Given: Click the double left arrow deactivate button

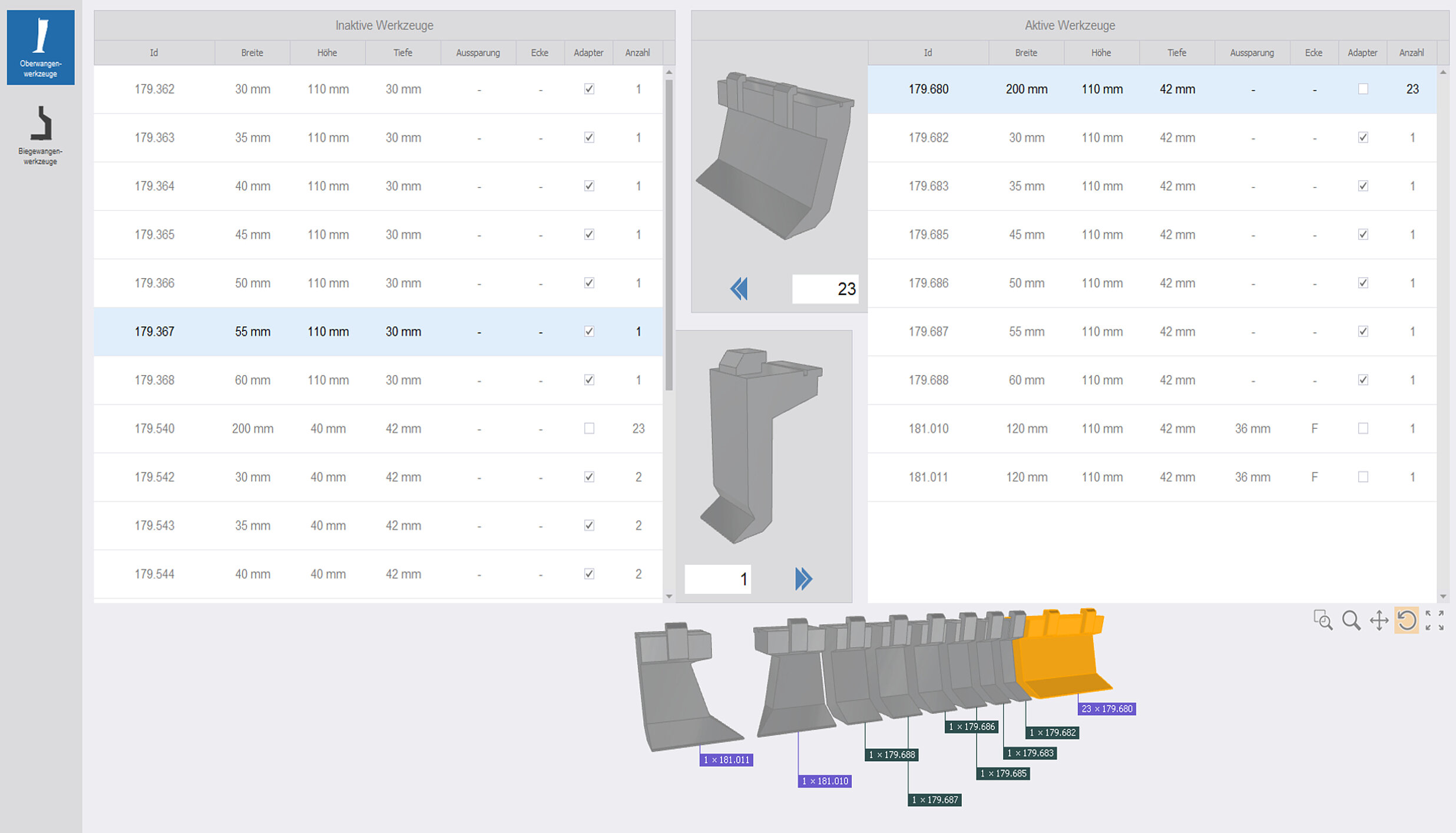Looking at the screenshot, I should [739, 289].
